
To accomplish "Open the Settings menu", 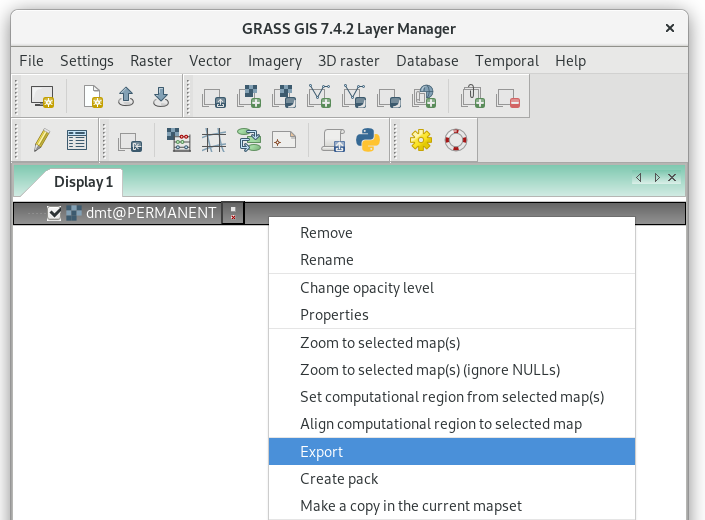I will tap(87, 61).
